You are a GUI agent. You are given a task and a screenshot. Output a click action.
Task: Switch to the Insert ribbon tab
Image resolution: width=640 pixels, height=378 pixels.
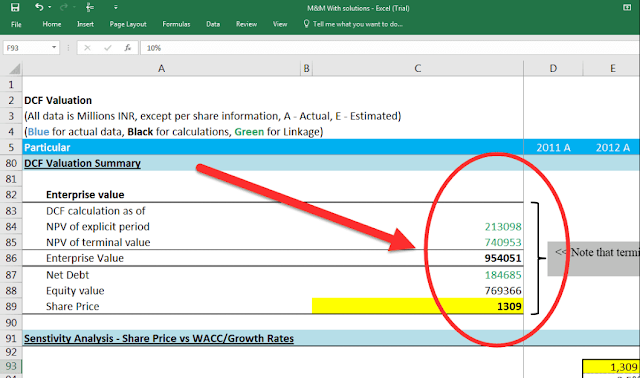pos(85,24)
